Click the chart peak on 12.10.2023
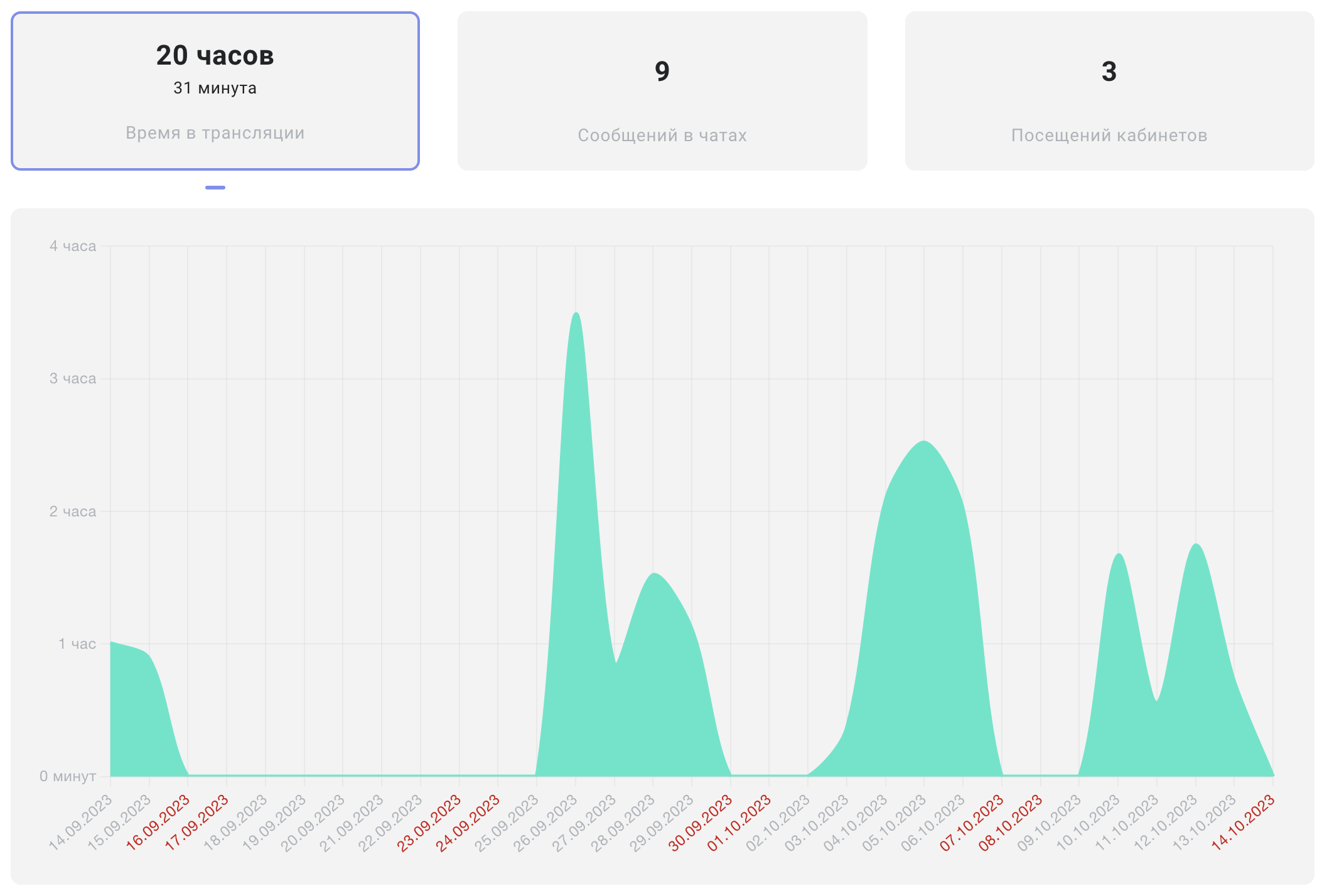 [x=1196, y=544]
